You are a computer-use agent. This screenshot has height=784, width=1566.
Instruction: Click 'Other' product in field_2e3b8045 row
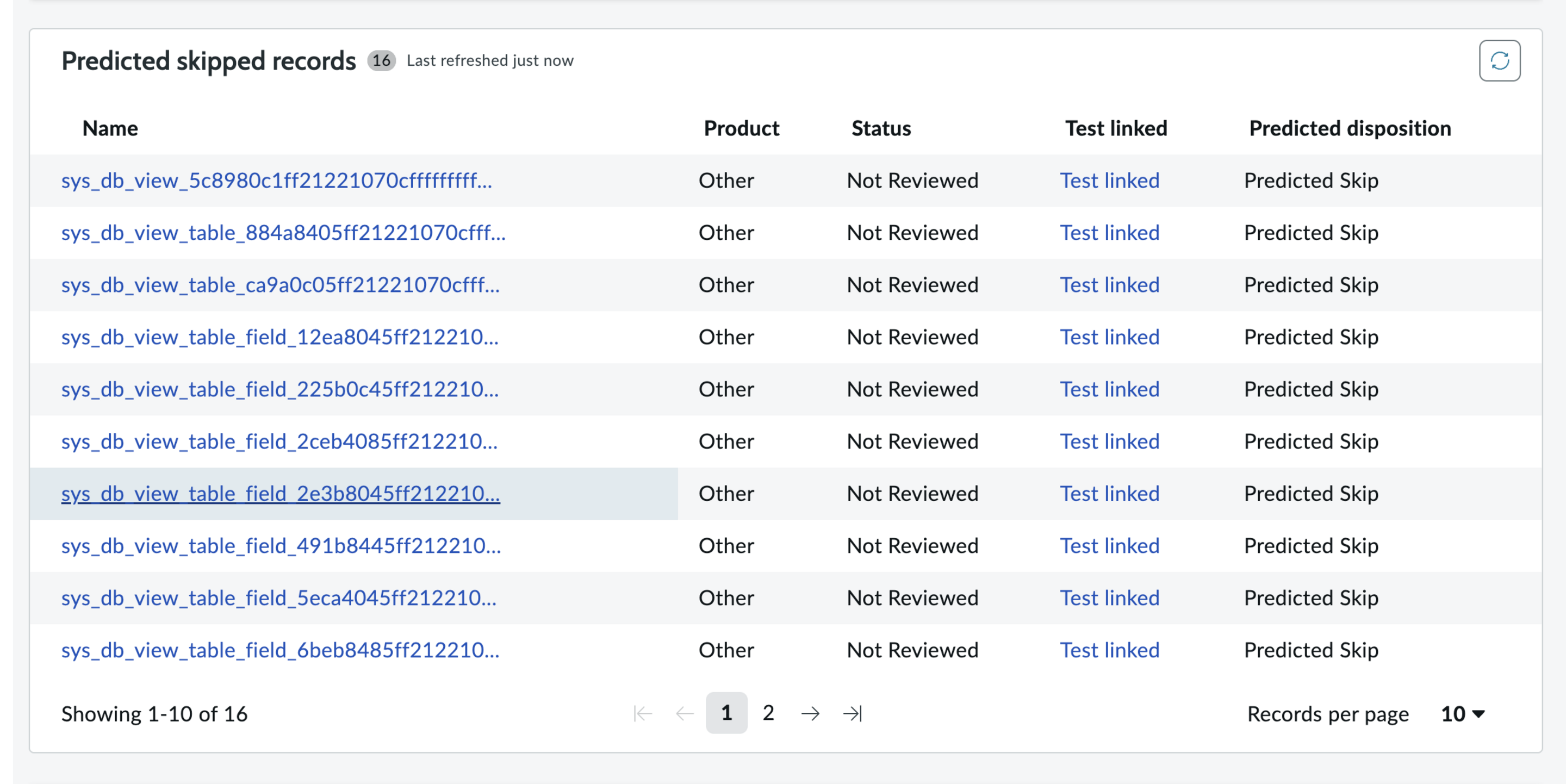726,494
